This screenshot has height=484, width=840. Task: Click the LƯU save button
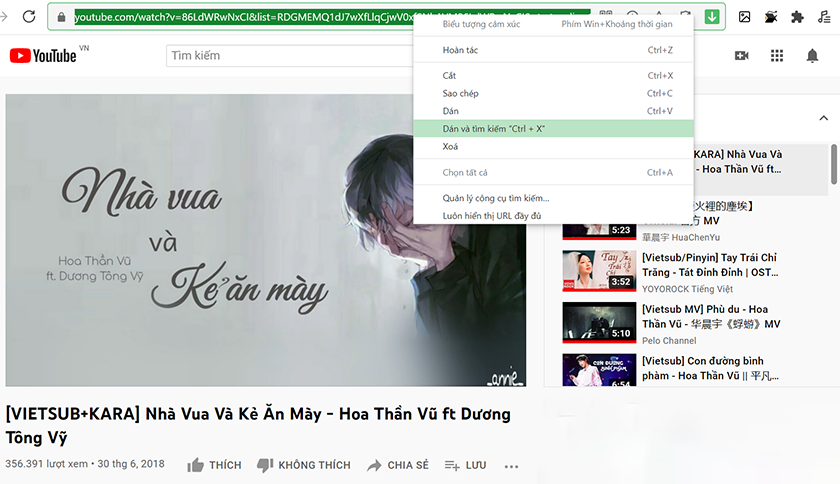click(465, 465)
